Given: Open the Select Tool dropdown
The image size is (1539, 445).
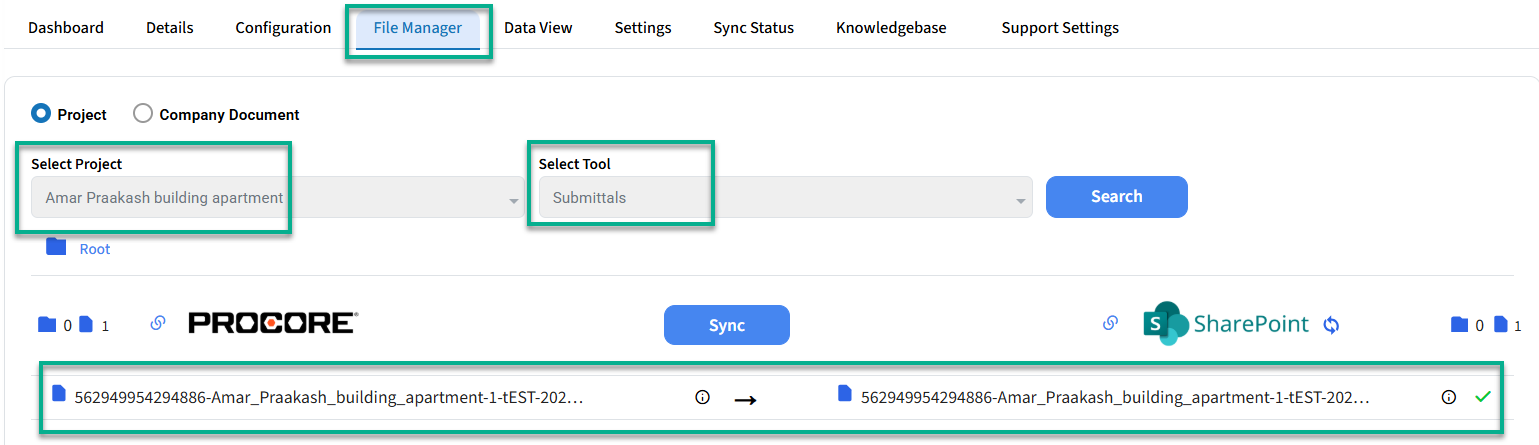Looking at the screenshot, I should (x=785, y=198).
